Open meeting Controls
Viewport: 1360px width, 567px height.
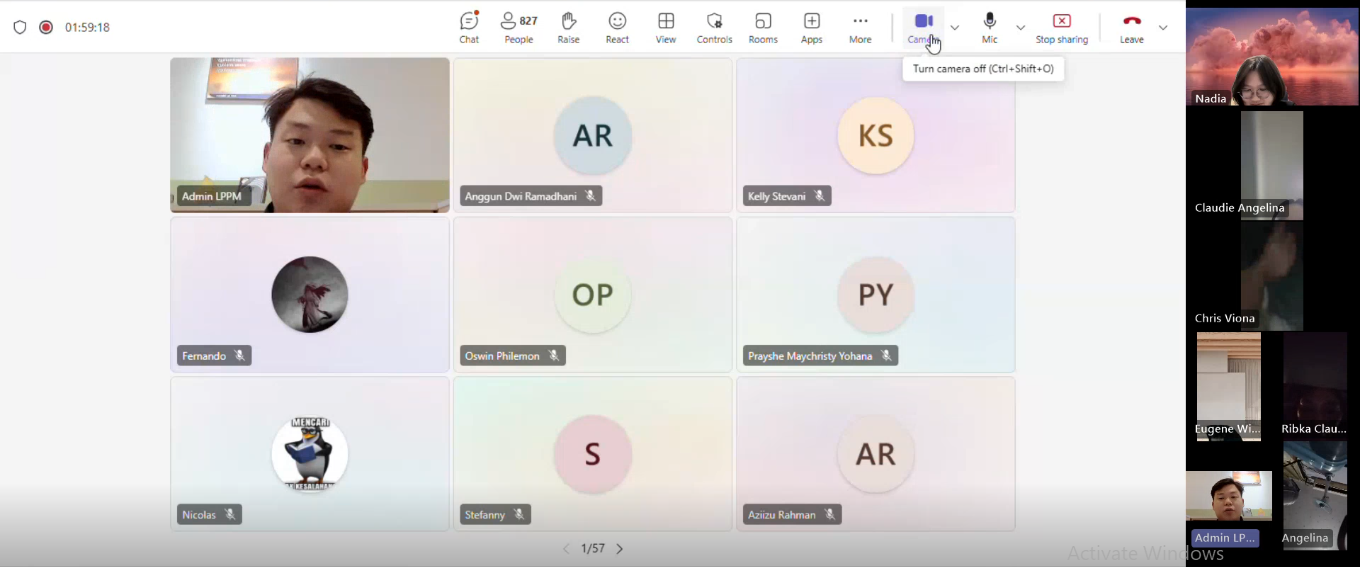coord(714,27)
